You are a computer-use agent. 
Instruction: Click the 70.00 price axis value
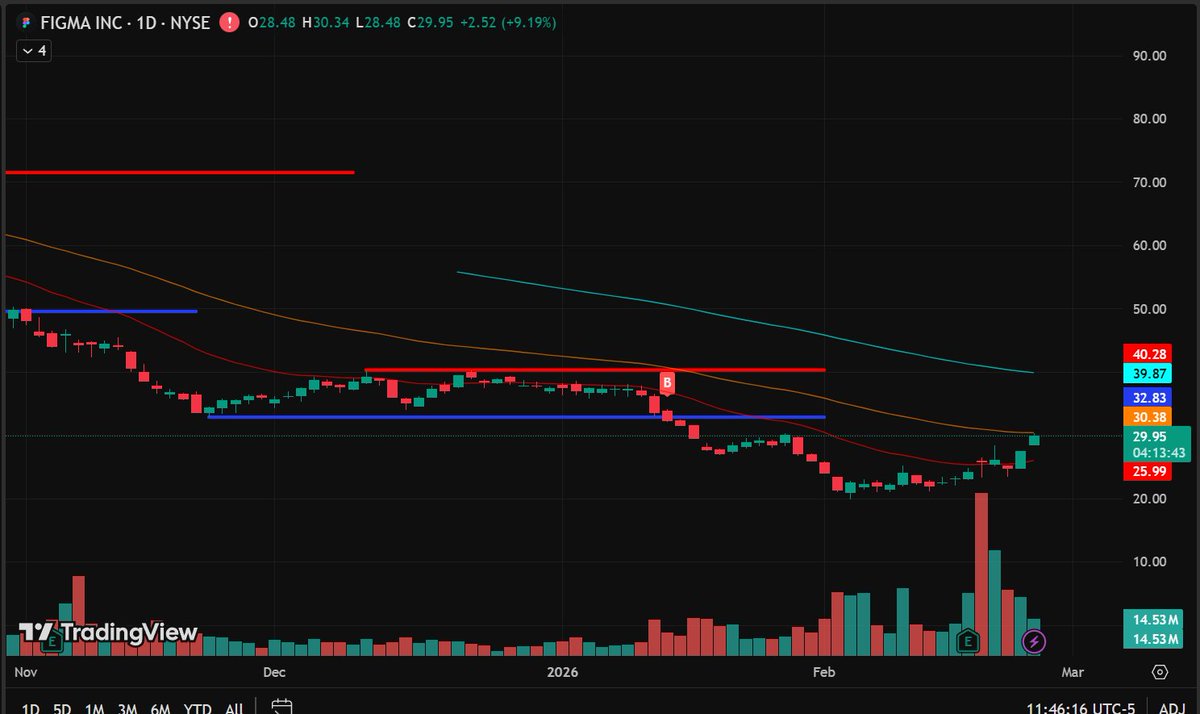click(1149, 183)
